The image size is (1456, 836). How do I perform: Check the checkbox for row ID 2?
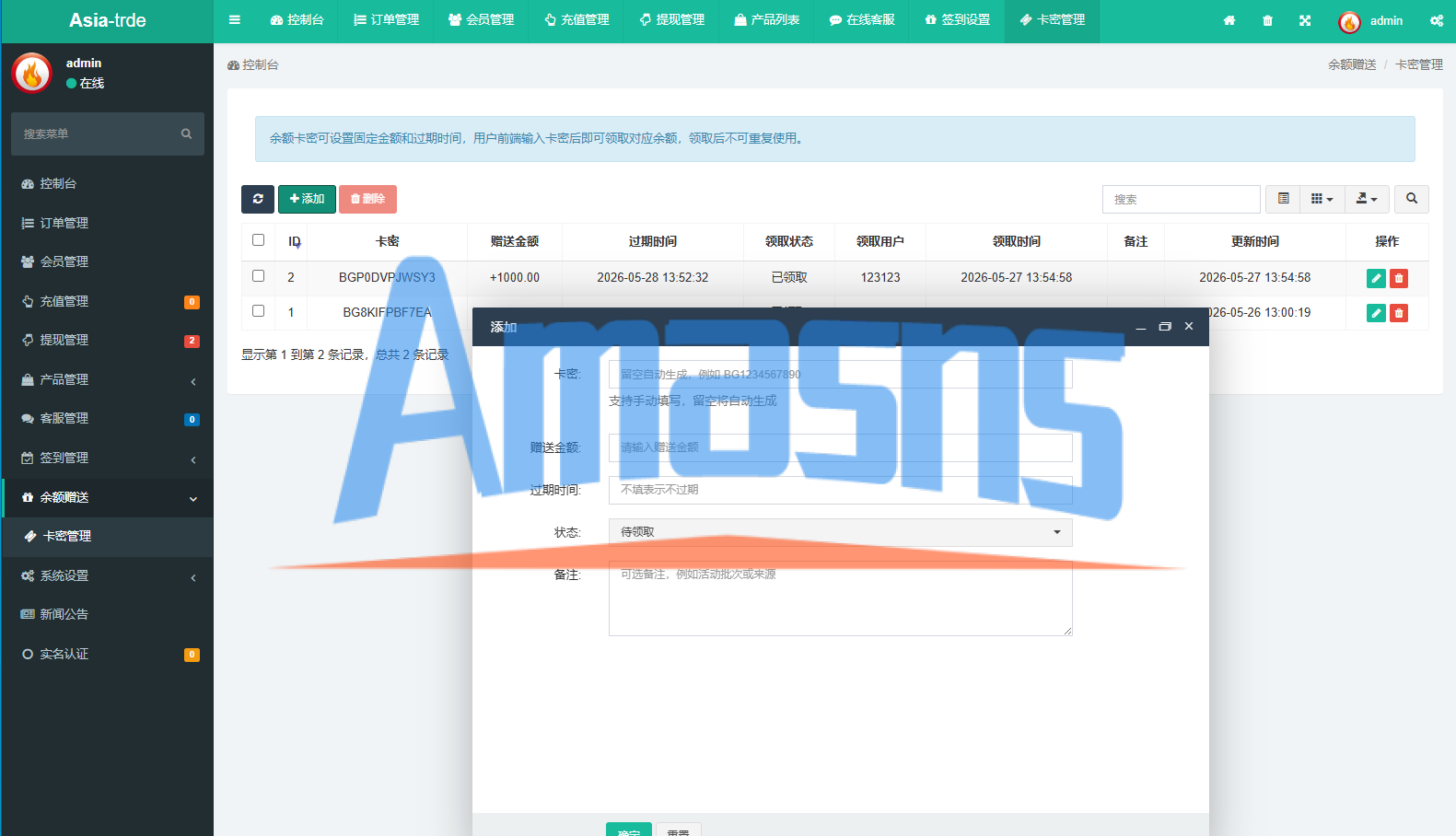point(258,276)
